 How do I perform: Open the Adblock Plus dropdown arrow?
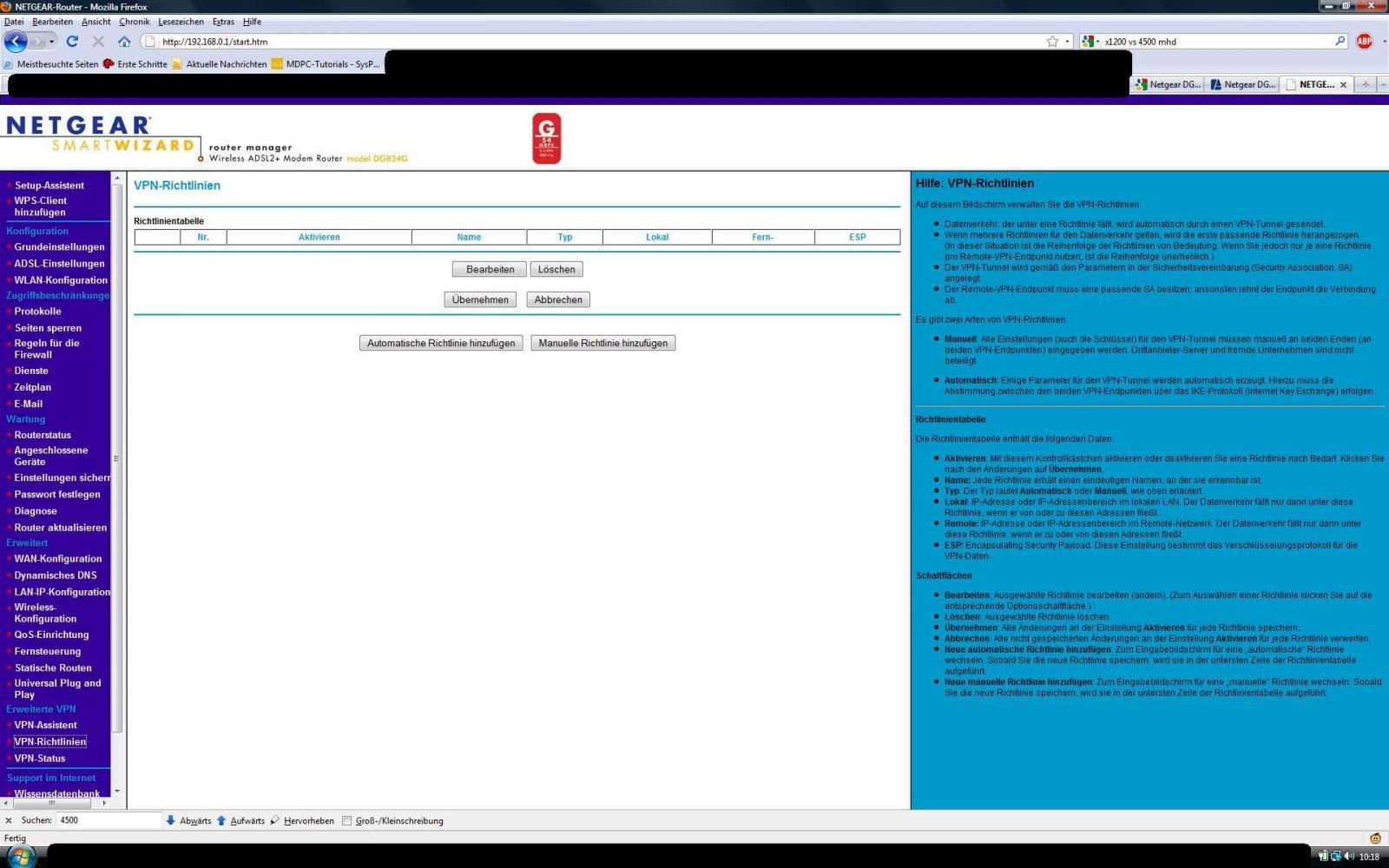[x=1382, y=41]
